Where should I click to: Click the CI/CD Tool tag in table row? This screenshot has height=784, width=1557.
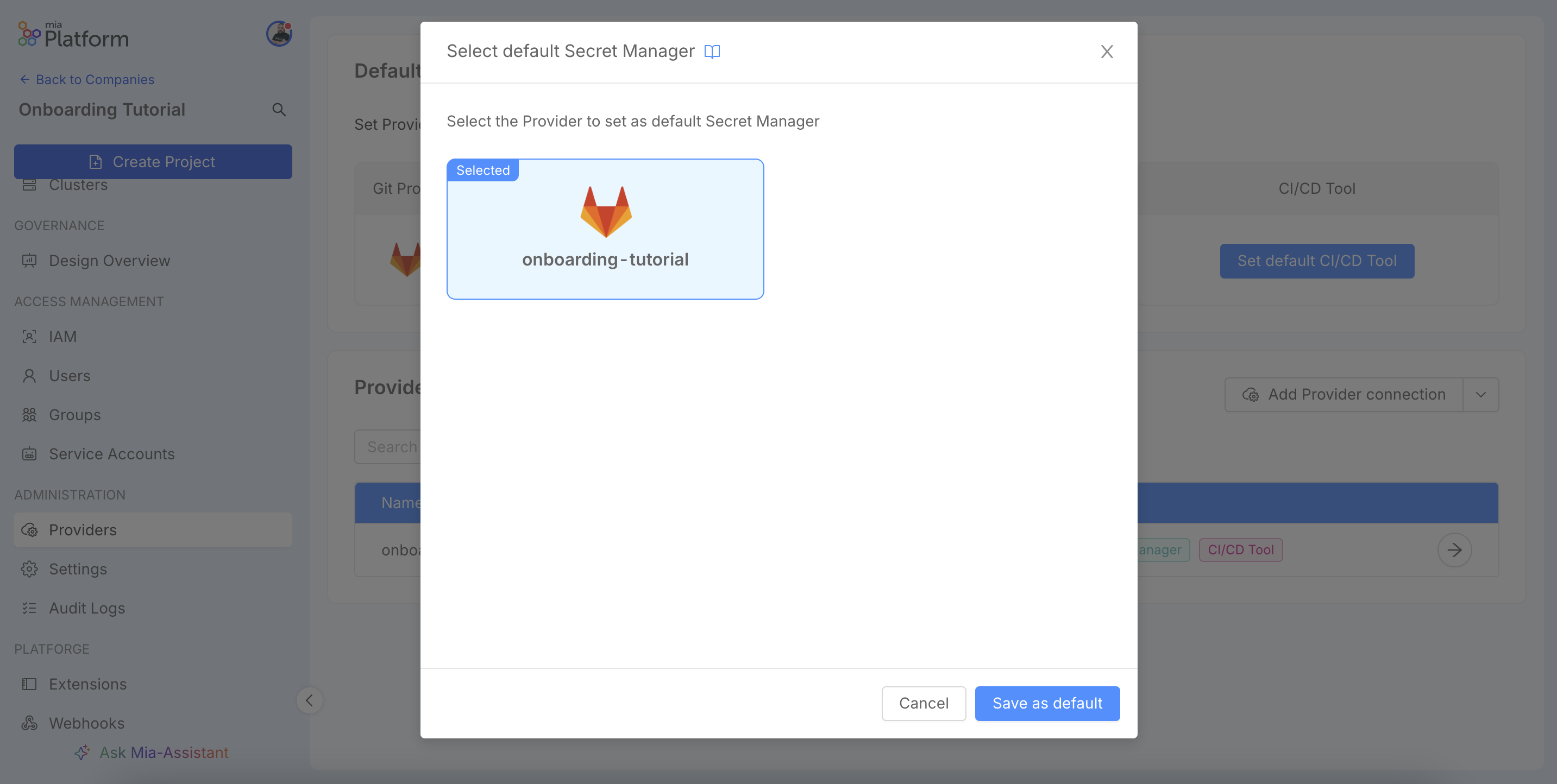[1240, 549]
